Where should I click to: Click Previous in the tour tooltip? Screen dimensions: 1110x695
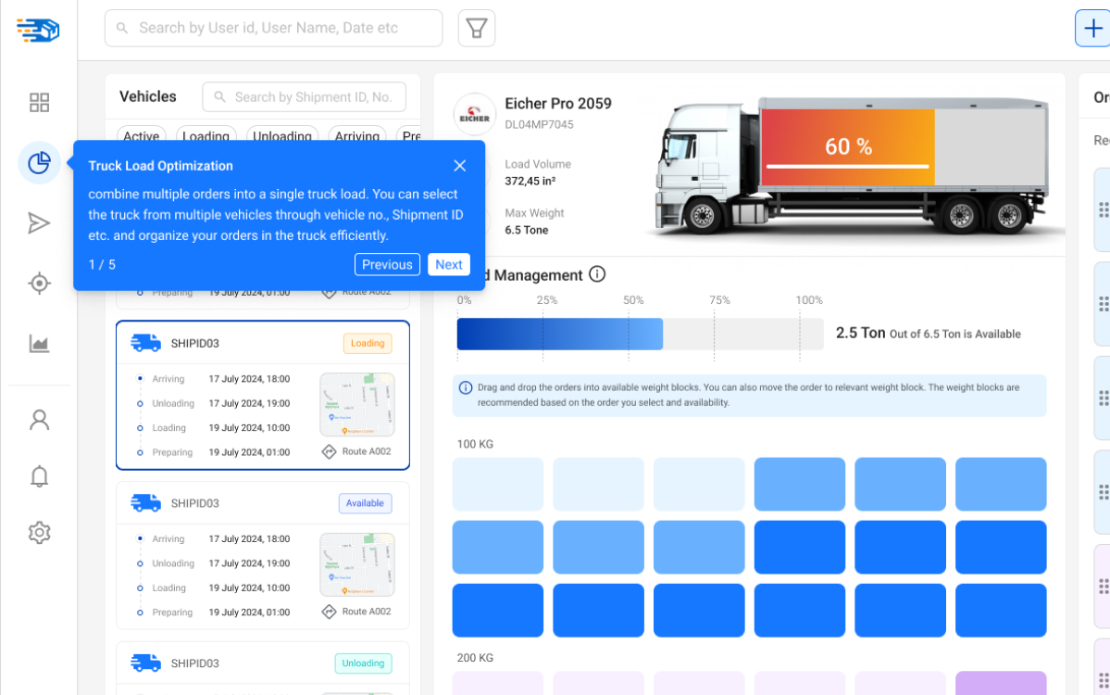(x=387, y=264)
